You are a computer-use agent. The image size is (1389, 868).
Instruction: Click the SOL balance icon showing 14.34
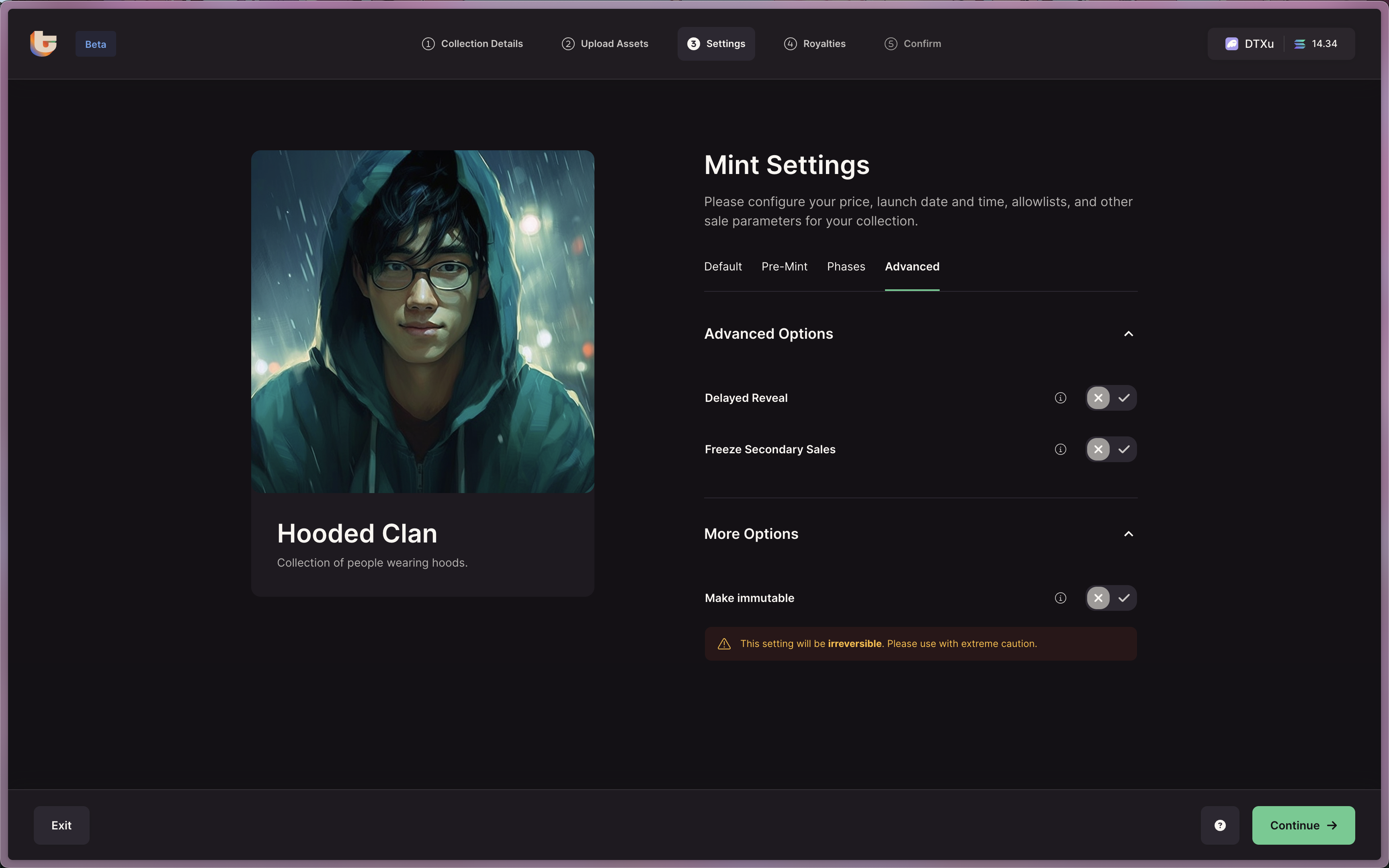pyautogui.click(x=1299, y=44)
